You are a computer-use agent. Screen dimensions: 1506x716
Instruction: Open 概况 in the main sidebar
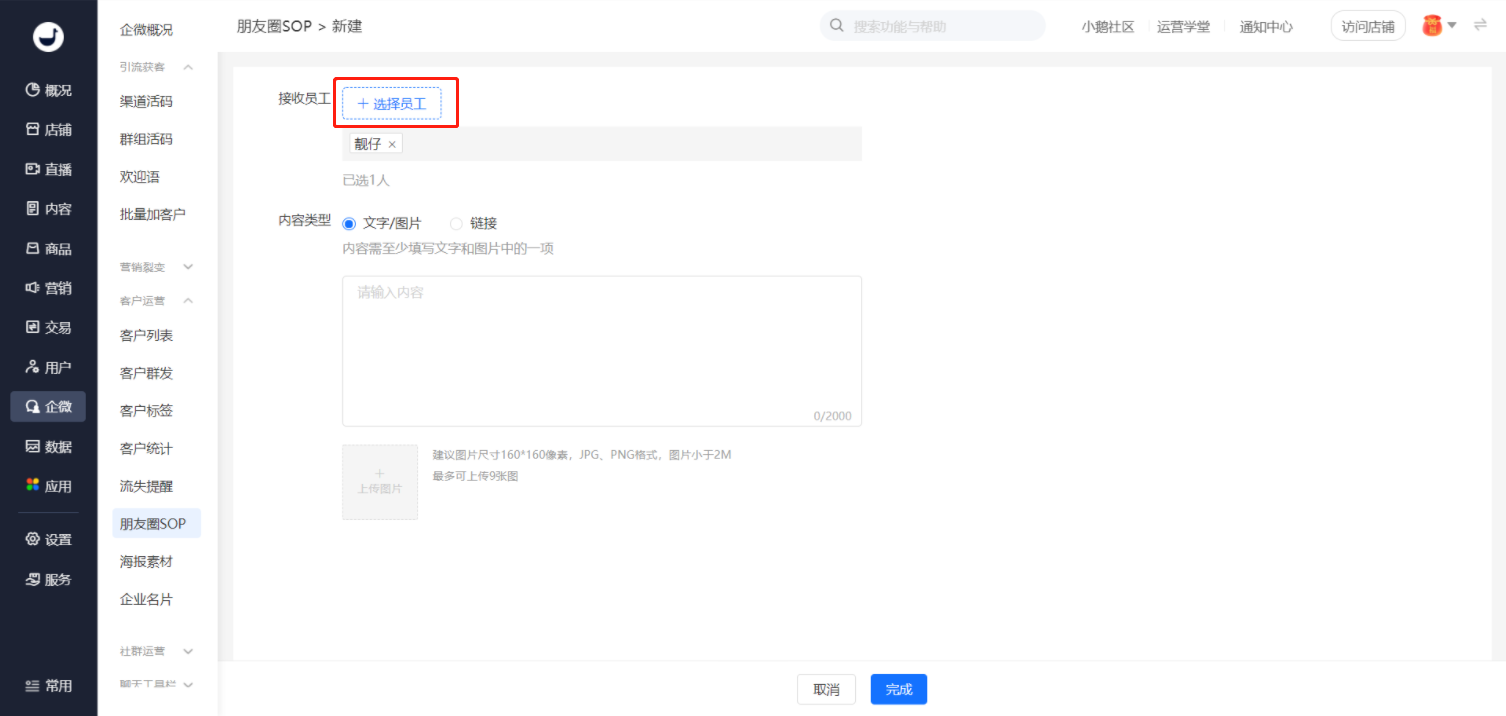(x=48, y=90)
